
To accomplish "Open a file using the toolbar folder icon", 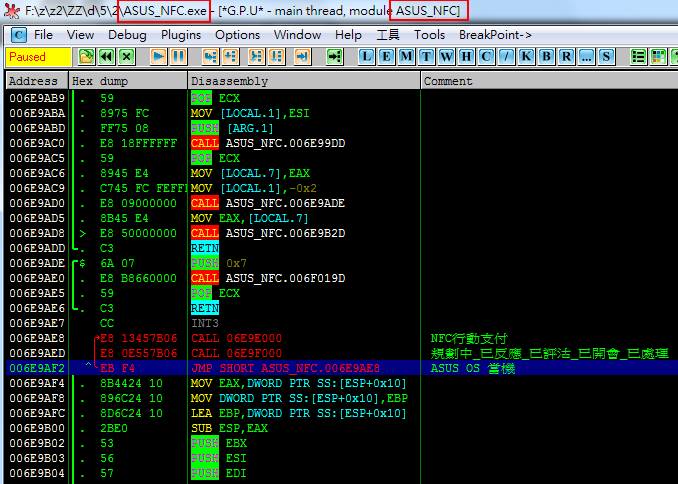I will point(86,57).
